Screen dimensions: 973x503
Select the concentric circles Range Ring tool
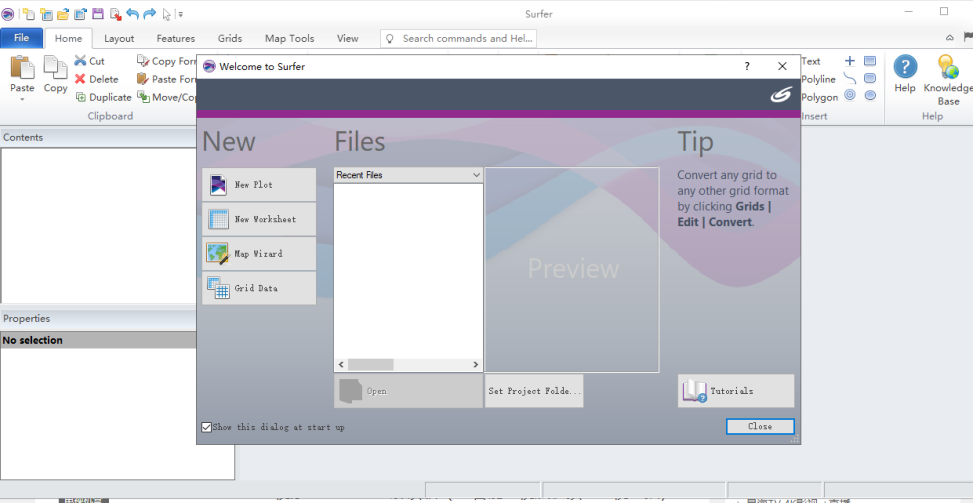pyautogui.click(x=850, y=96)
